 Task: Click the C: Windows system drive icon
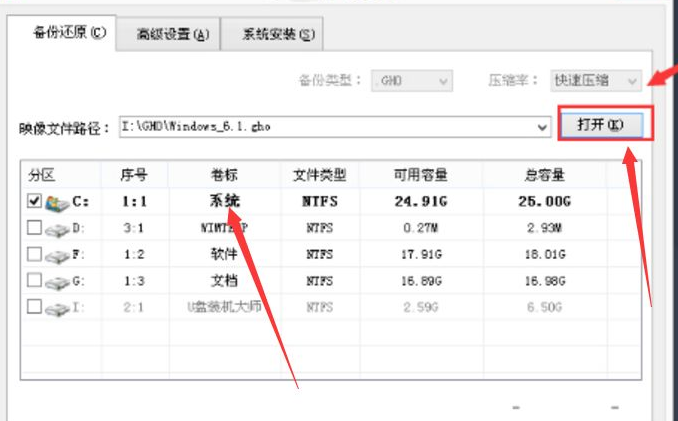click(57, 202)
